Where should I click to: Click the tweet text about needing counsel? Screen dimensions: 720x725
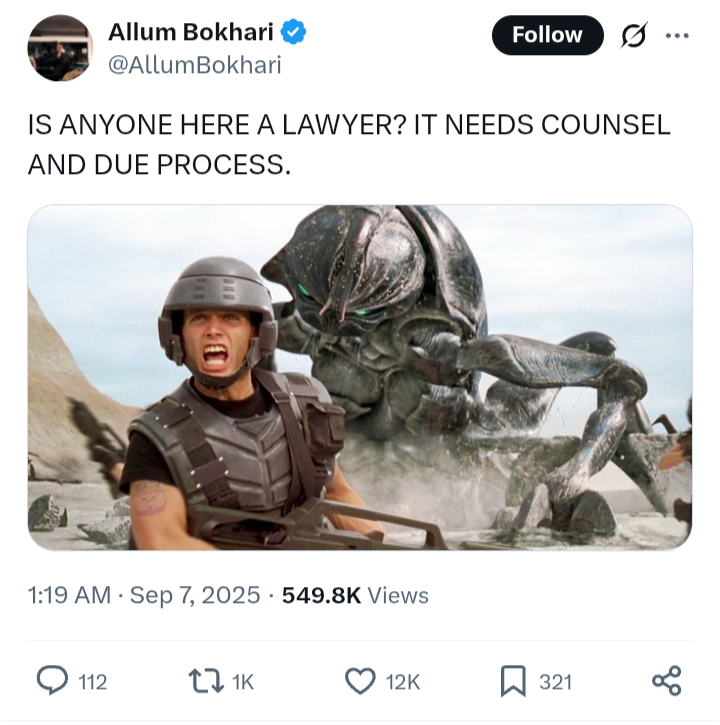(349, 144)
